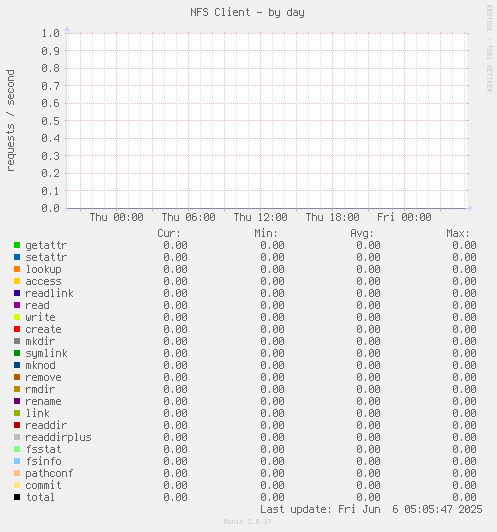Click the black total legend swatch

coord(17,497)
